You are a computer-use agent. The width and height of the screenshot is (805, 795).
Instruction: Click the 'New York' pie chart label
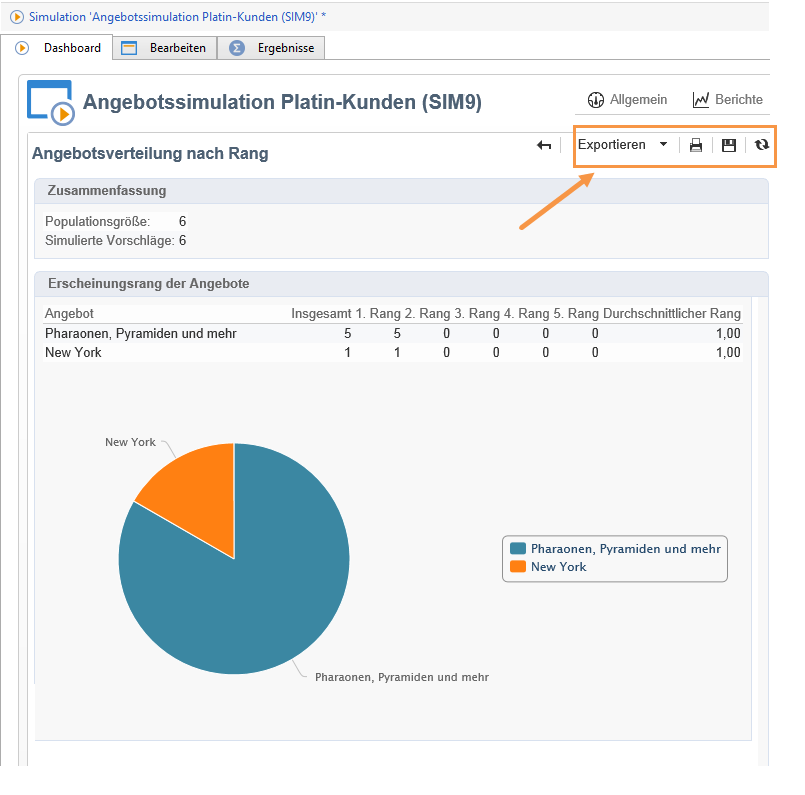pos(130,442)
